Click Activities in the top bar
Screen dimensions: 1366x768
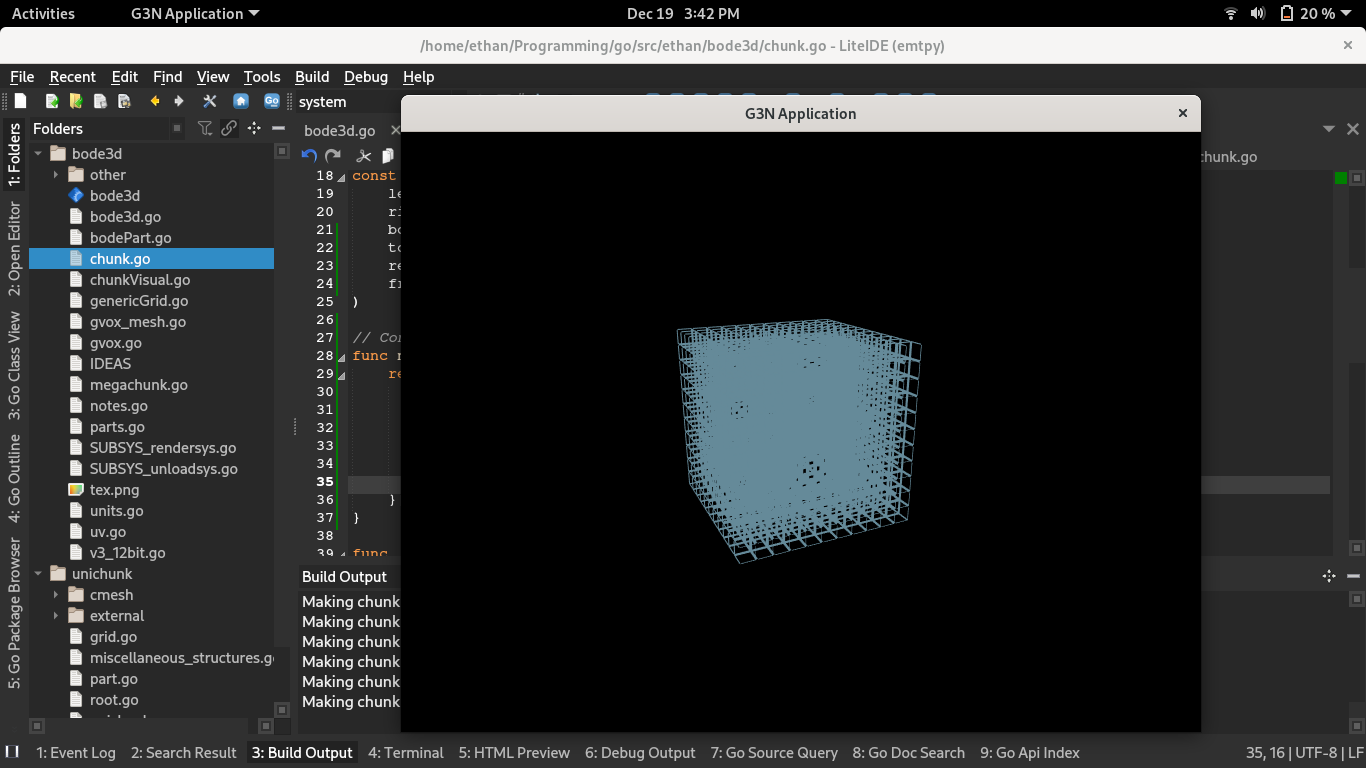43,14
